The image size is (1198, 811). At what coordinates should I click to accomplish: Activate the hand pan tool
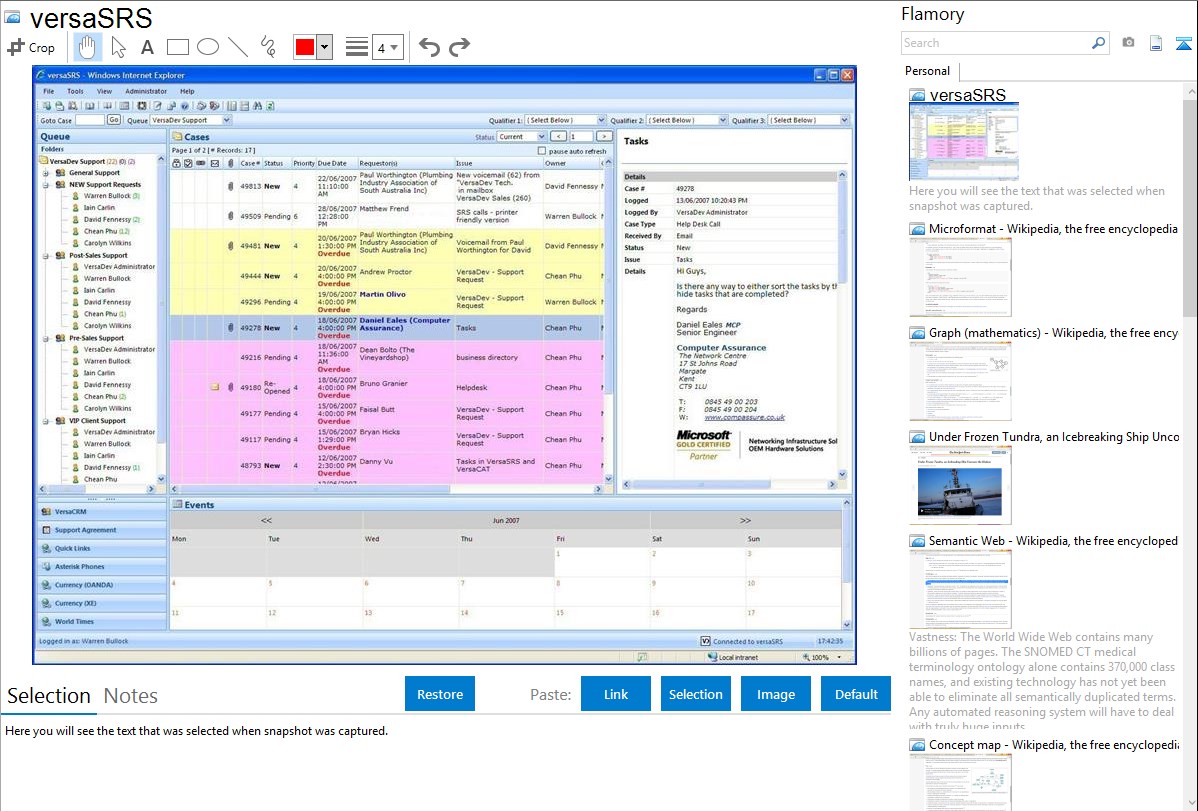coord(88,47)
